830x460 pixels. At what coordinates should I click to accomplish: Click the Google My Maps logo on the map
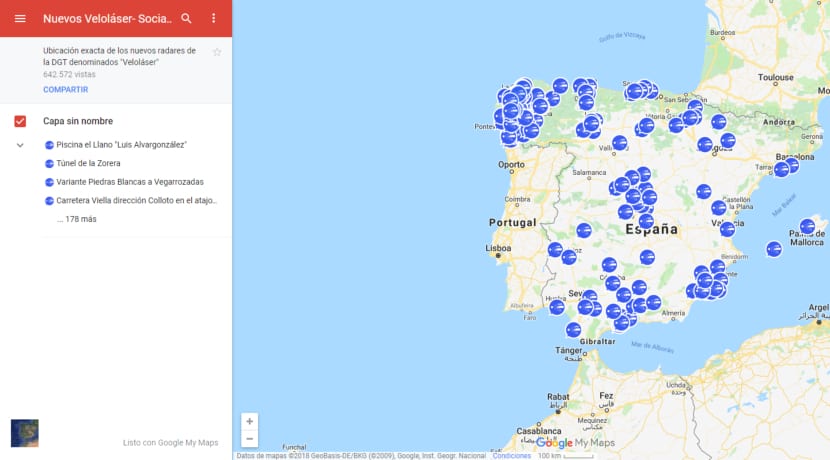(x=575, y=443)
